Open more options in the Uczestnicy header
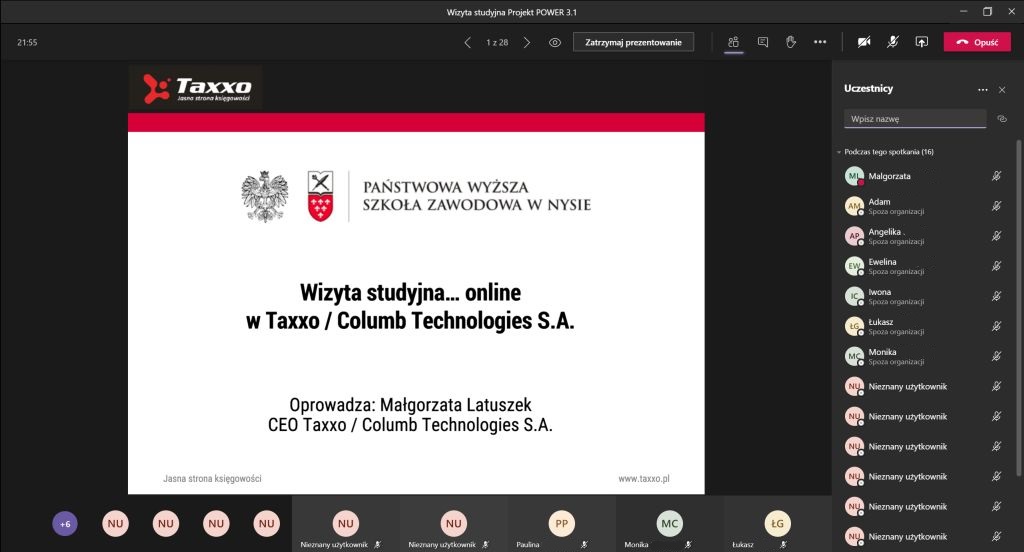Screen dimensions: 1024x552 point(982,89)
